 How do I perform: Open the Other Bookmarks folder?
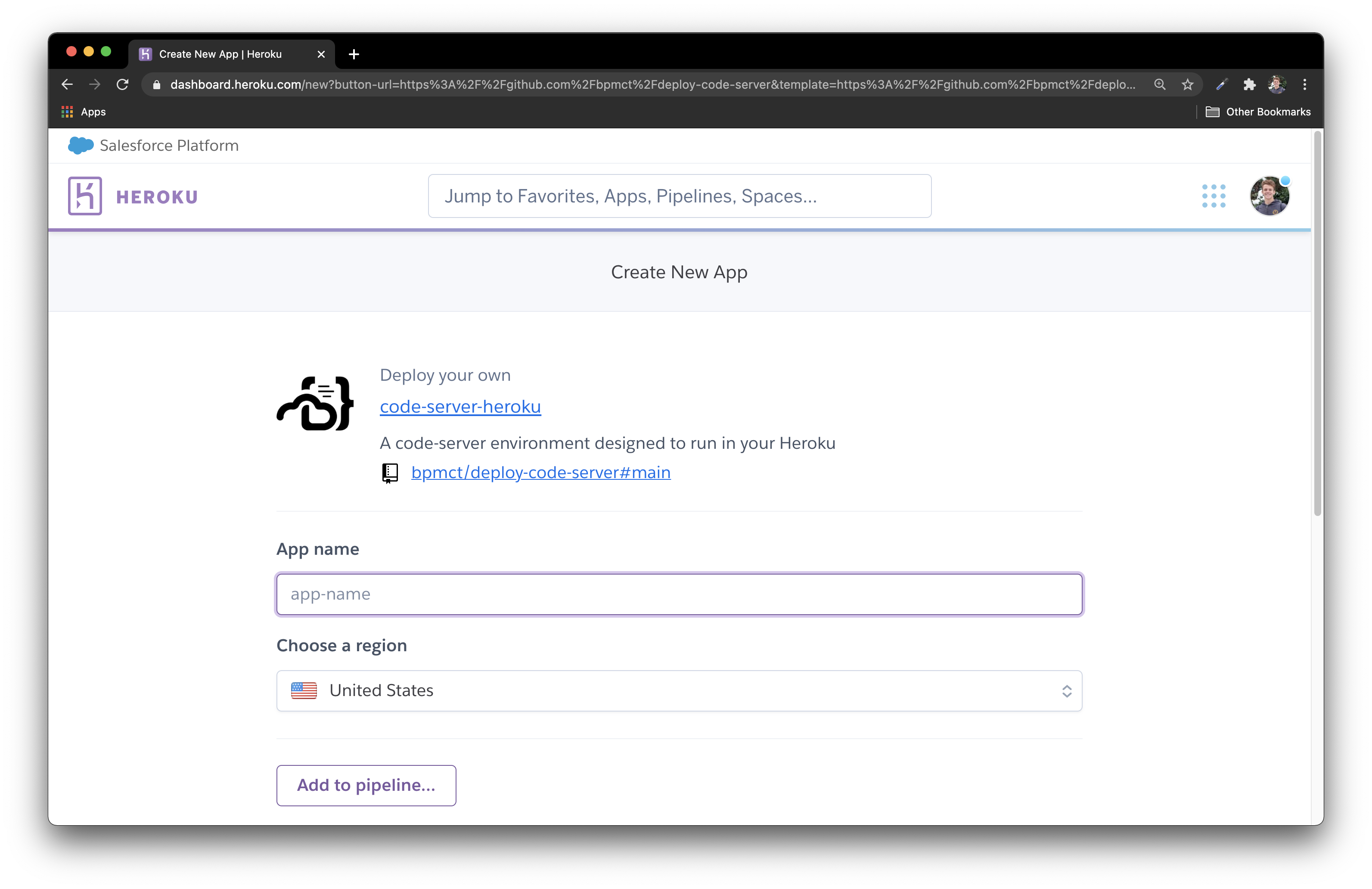pos(1258,112)
